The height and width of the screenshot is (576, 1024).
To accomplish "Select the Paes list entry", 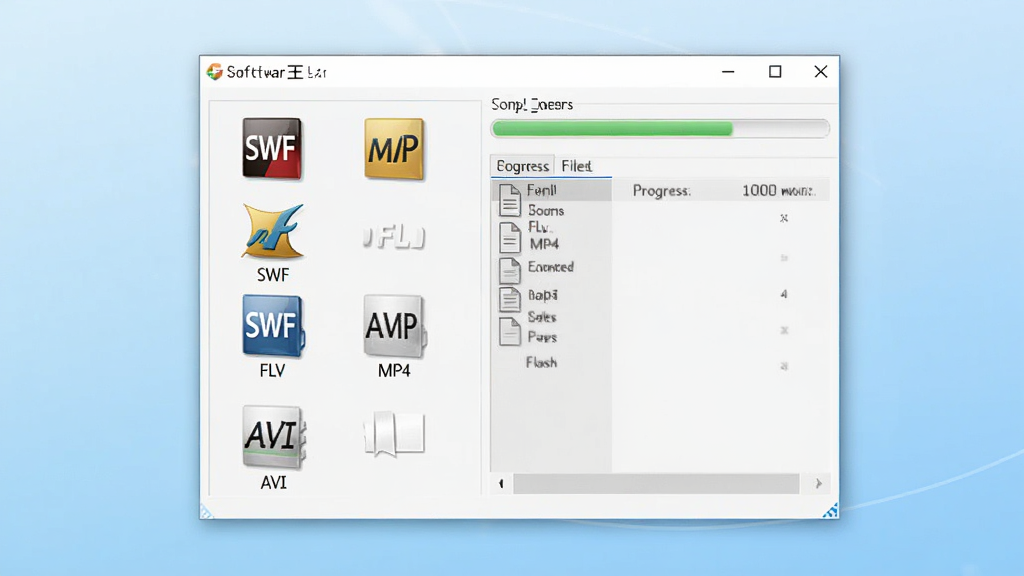I will [542, 338].
